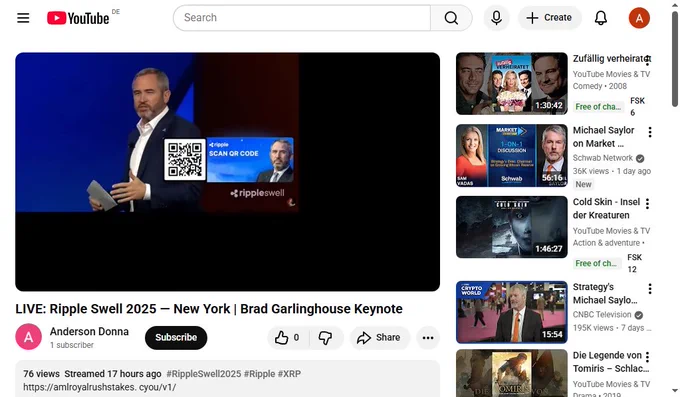The height and width of the screenshot is (397, 680).
Task: Click '36K views · 1 day ago' text
Action: tap(612, 171)
